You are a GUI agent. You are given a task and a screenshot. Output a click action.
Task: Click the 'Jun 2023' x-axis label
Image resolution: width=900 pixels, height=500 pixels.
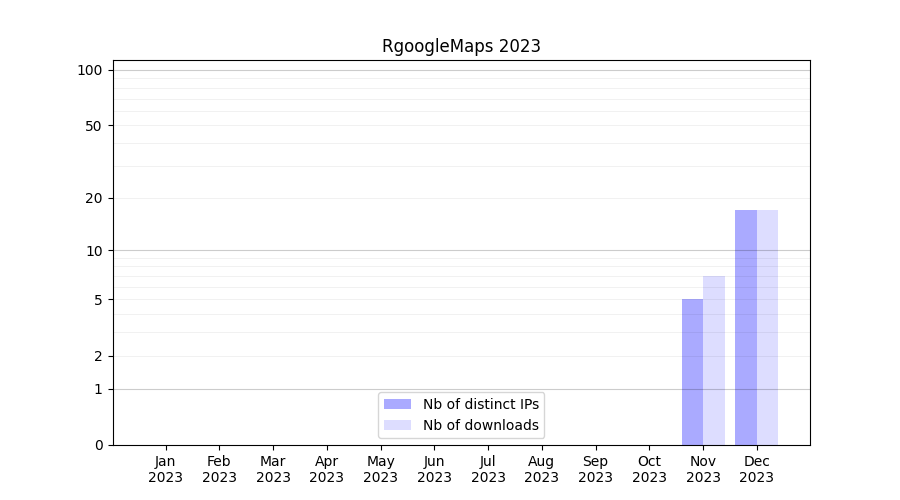tap(434, 469)
